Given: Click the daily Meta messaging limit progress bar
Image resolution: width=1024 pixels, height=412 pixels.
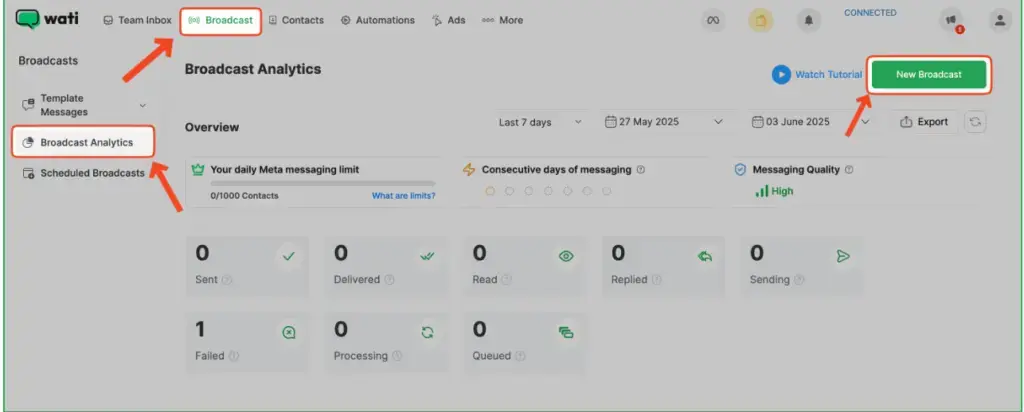Looking at the screenshot, I should (323, 183).
